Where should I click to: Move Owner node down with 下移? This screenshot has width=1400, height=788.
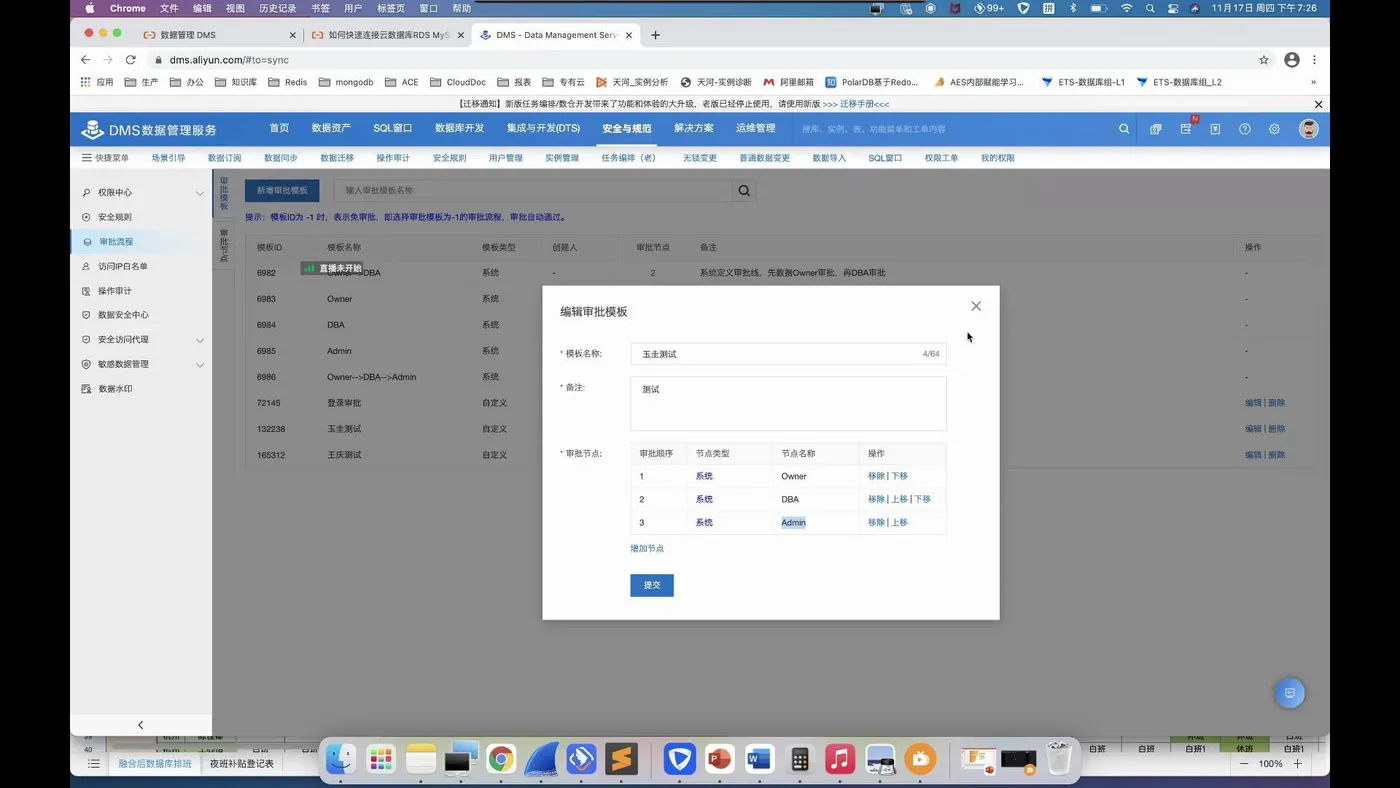click(x=899, y=476)
